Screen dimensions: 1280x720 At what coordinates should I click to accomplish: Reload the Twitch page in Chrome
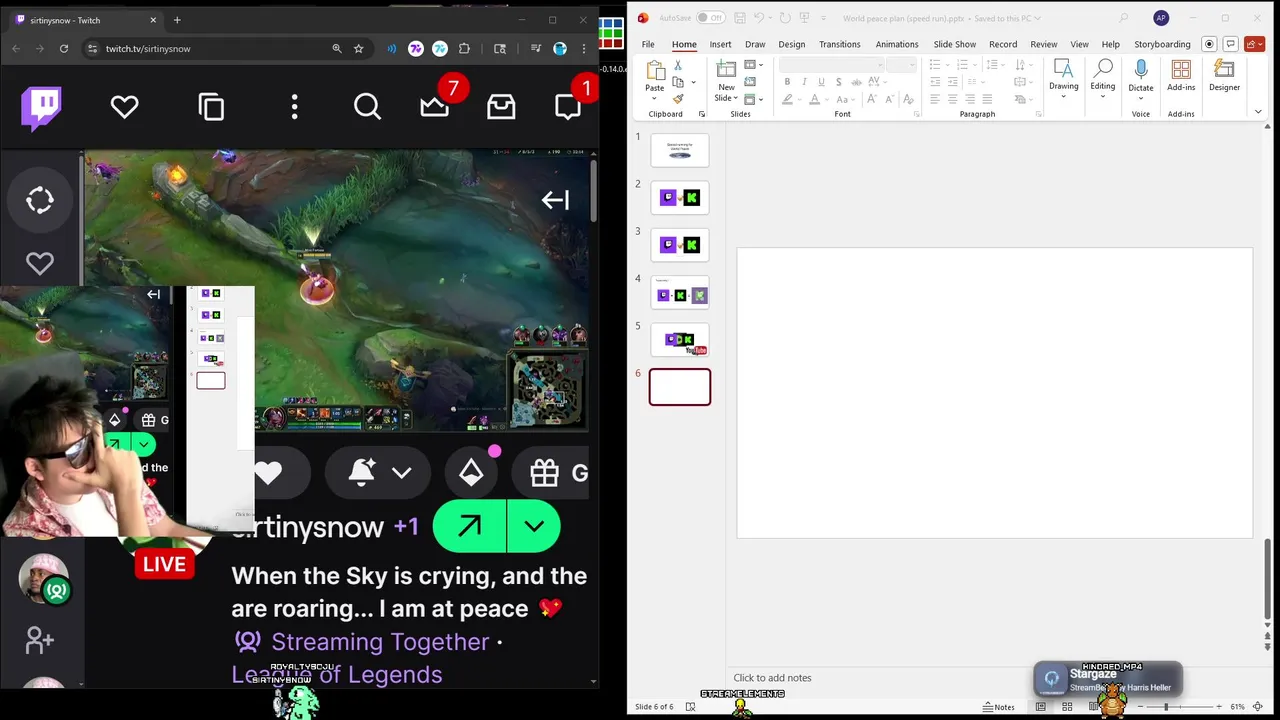[x=64, y=48]
